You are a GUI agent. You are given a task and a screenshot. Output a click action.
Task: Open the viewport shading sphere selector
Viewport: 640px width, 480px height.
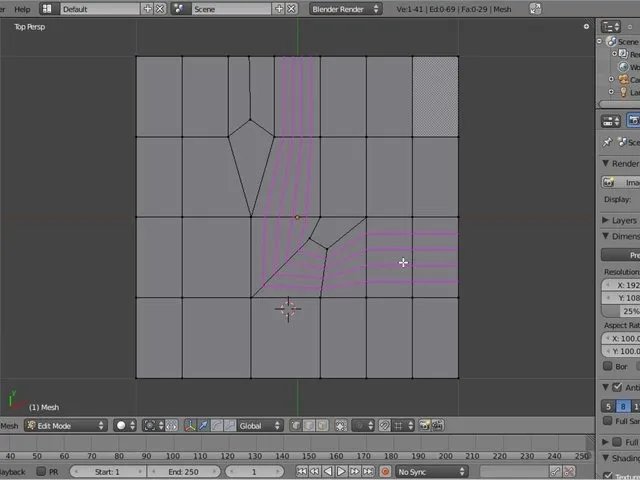124,426
